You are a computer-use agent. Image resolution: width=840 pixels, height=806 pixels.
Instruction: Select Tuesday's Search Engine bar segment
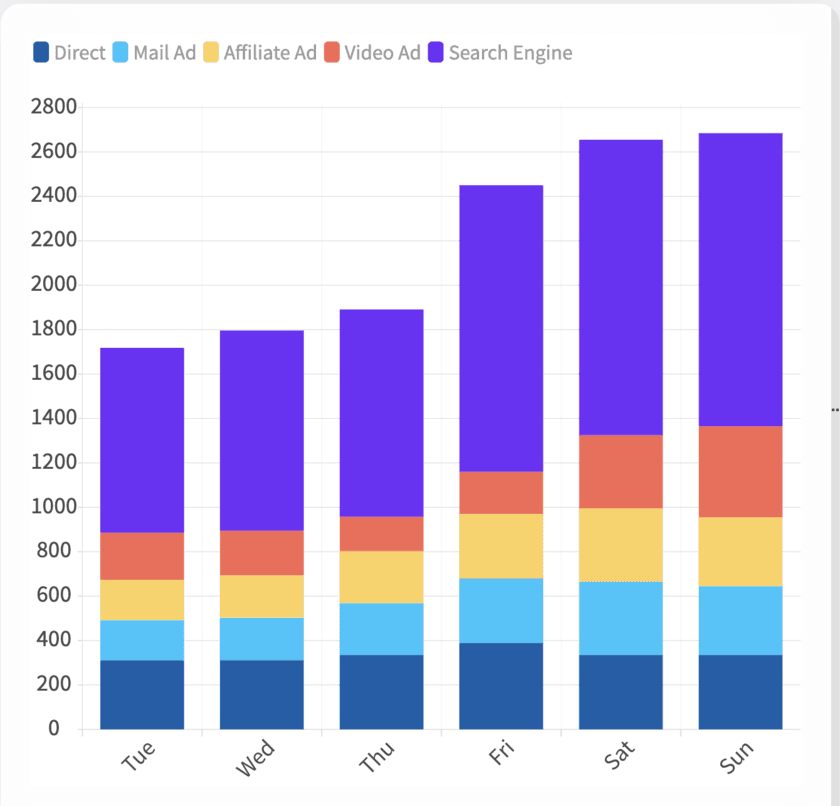pos(142,440)
